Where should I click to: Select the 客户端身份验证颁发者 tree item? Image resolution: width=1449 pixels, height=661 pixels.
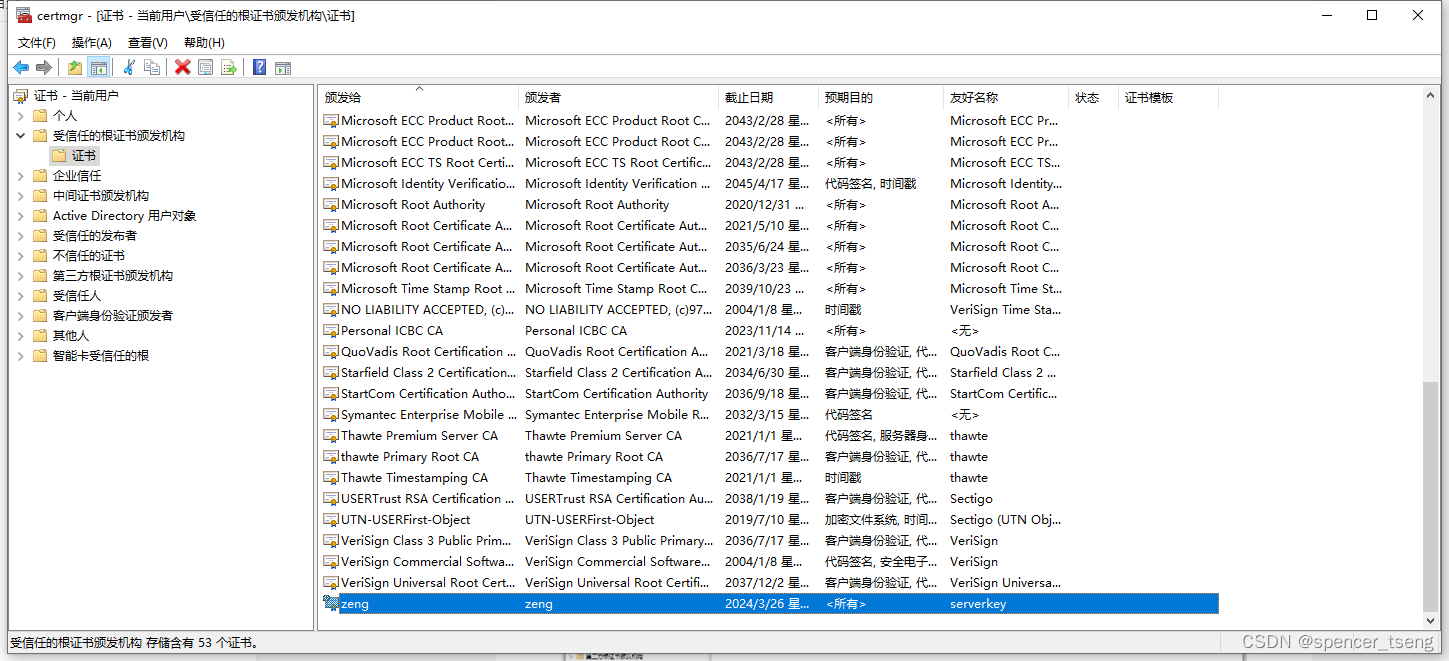point(113,316)
